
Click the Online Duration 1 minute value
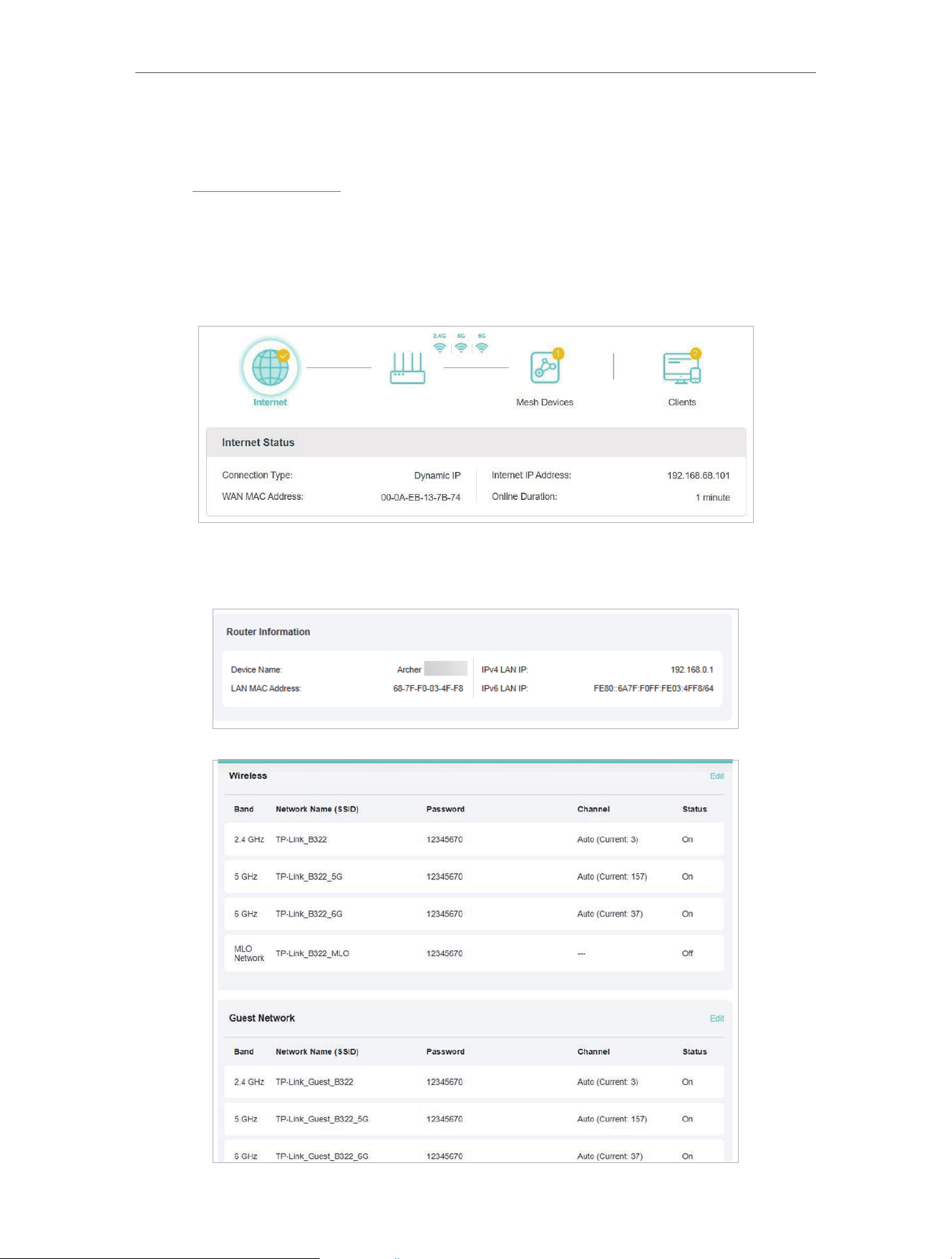[x=713, y=497]
